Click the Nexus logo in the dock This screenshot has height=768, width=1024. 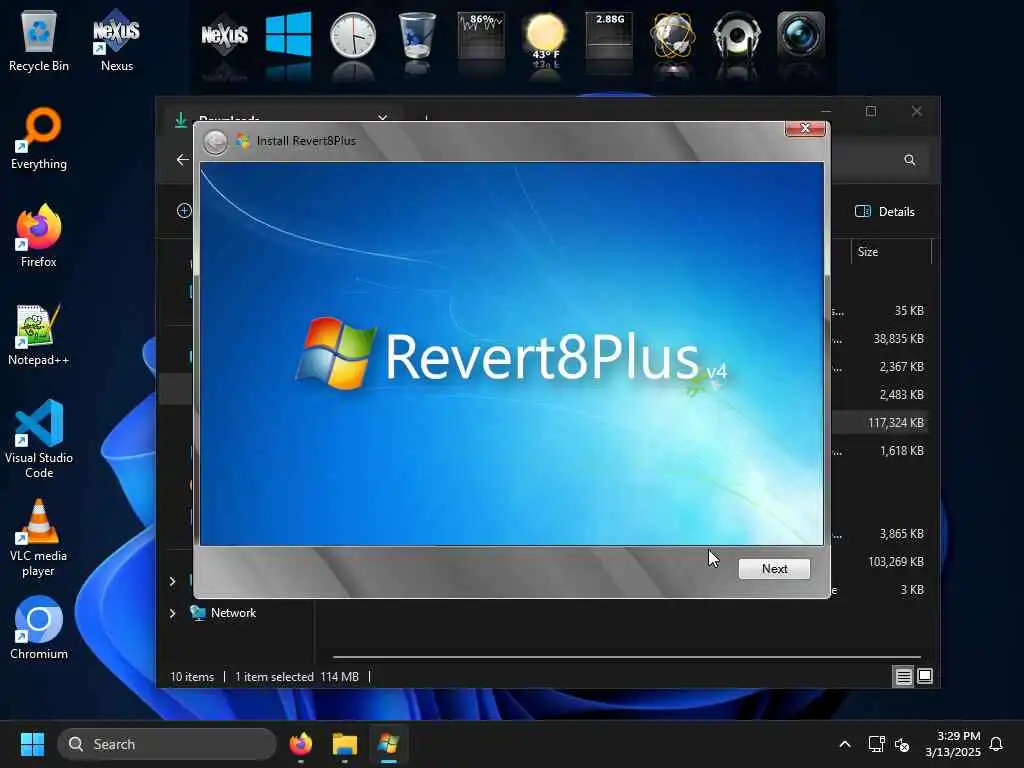tap(224, 35)
